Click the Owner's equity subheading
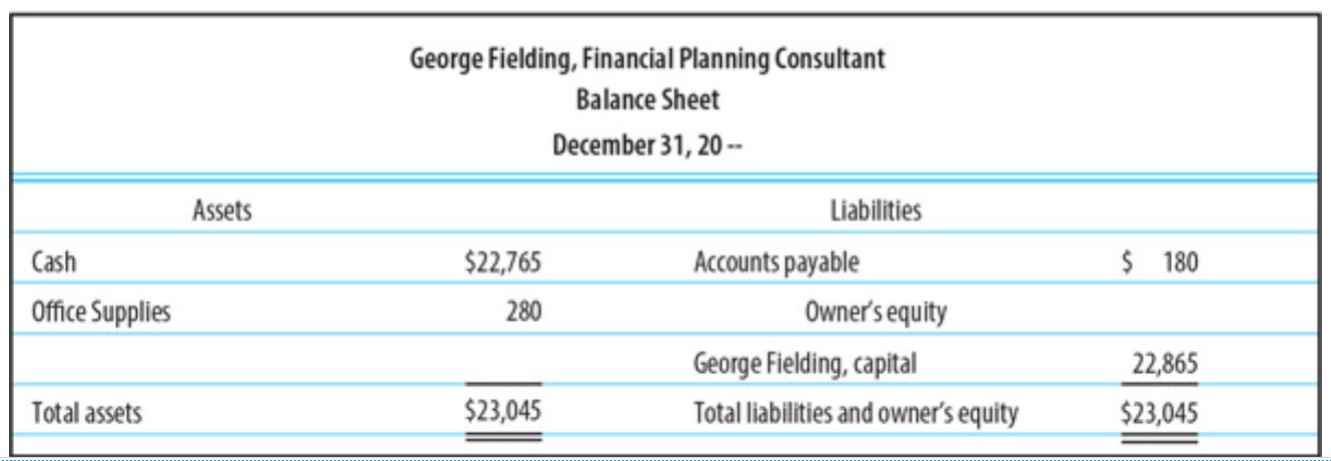Screen dimensions: 1331x461 point(876,312)
